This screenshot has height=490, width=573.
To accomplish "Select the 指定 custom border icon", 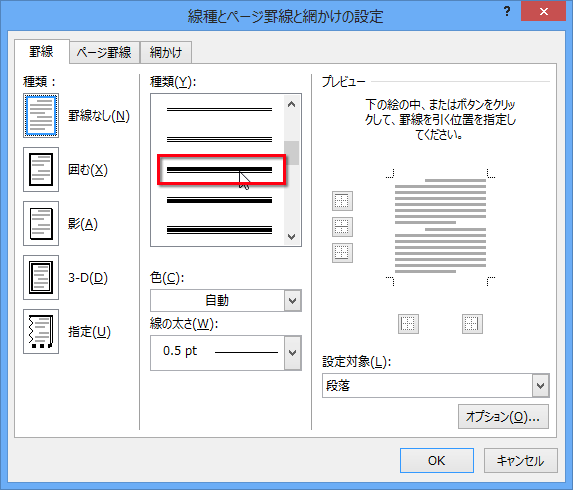I will click(x=41, y=332).
